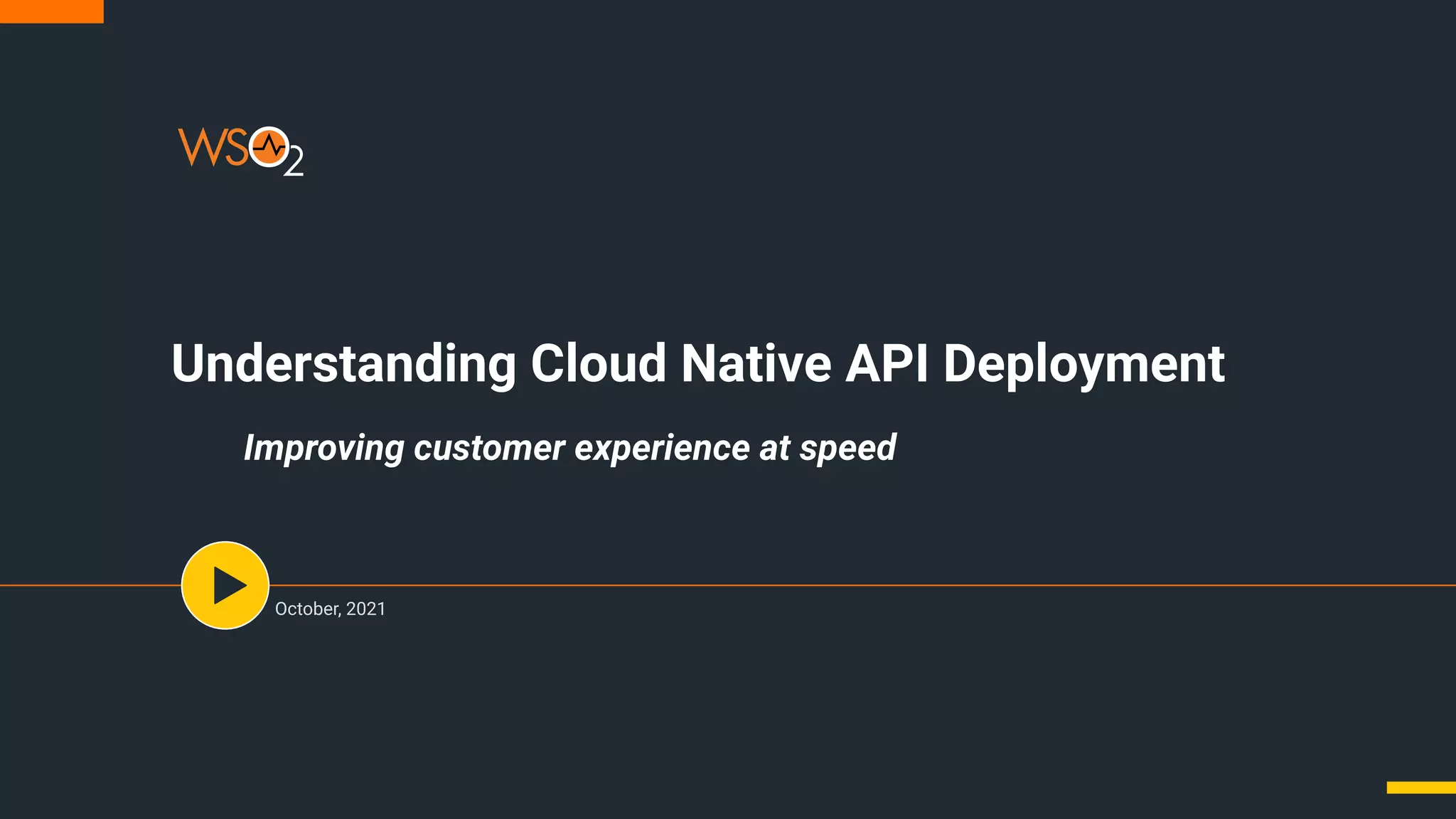
Task: Click the word 'Native' in the title
Action: coord(756,364)
